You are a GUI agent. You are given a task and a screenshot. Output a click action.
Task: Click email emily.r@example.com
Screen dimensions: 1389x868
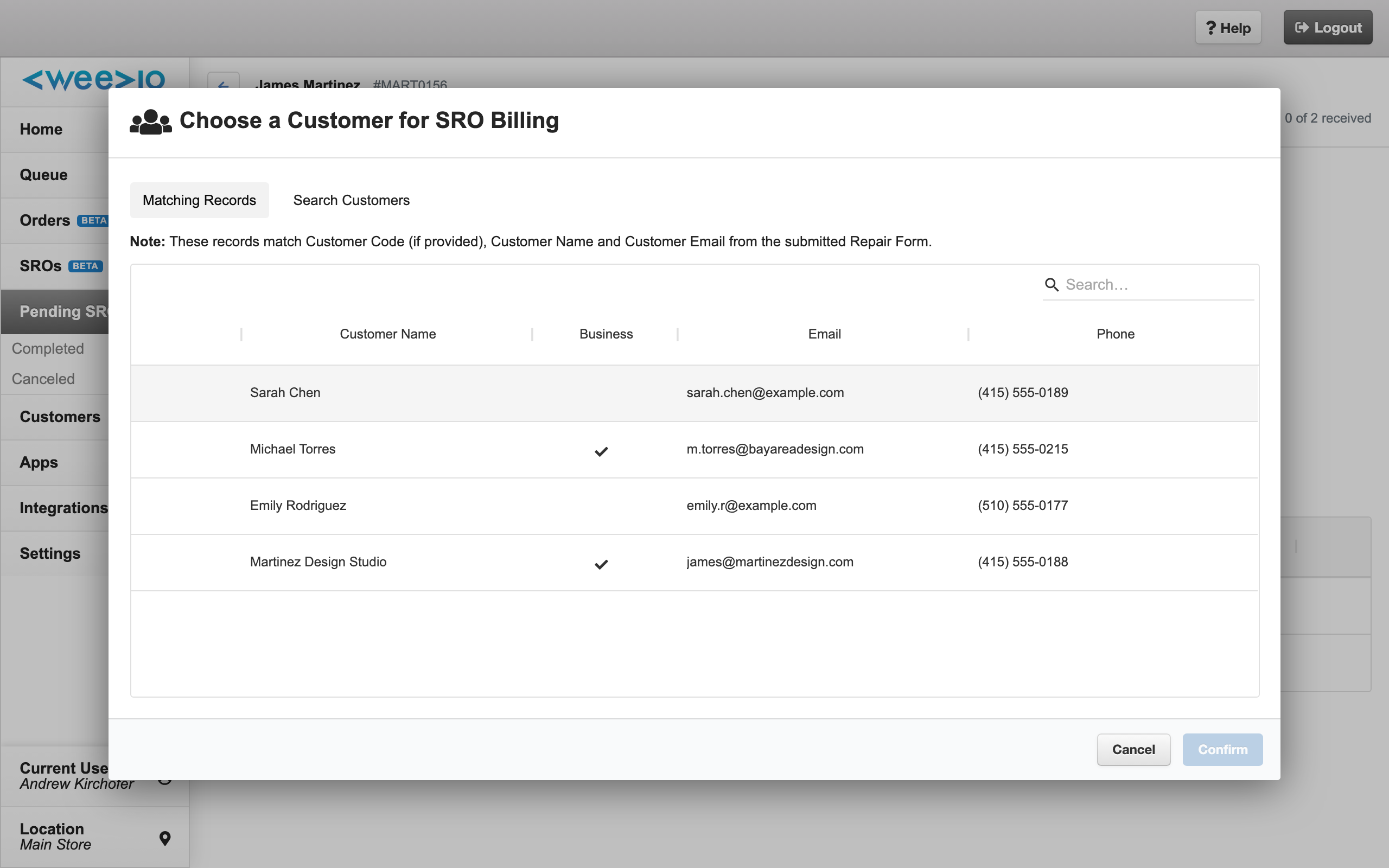[x=751, y=505]
